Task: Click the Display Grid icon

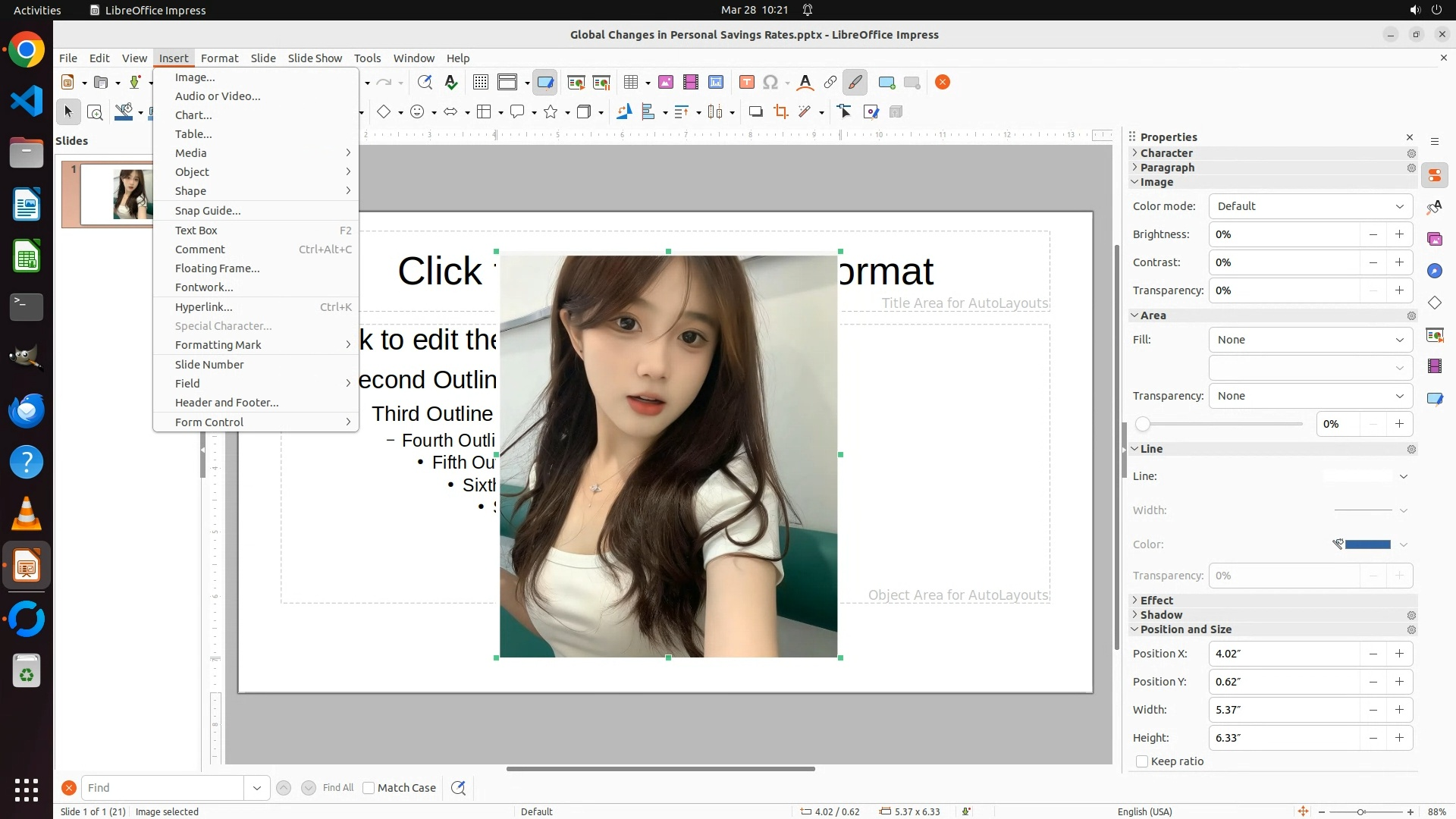Action: pyautogui.click(x=480, y=83)
